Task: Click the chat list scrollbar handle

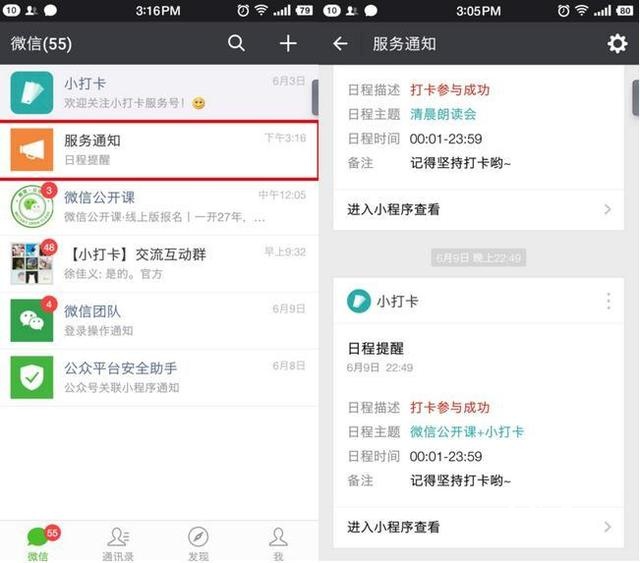Action: click(315, 98)
